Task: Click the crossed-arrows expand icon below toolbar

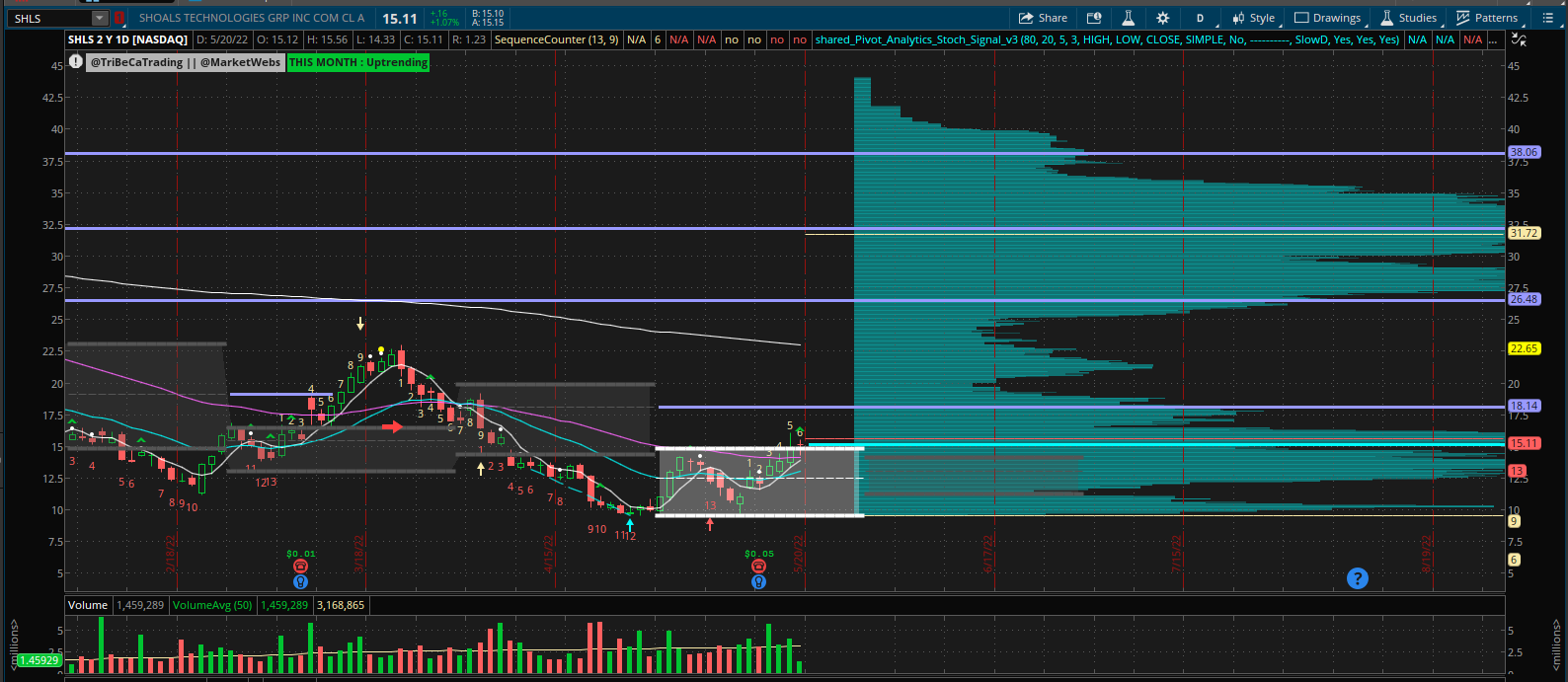Action: click(x=1519, y=39)
